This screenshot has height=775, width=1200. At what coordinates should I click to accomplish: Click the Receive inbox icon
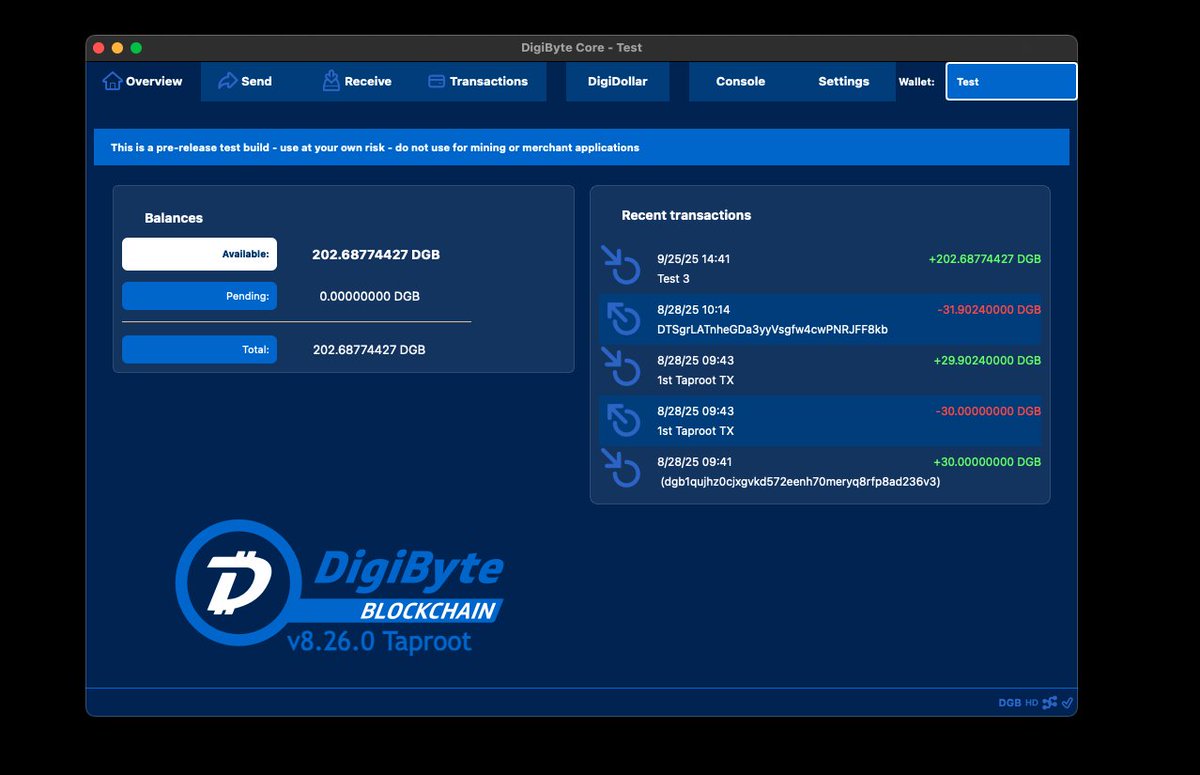[x=331, y=81]
